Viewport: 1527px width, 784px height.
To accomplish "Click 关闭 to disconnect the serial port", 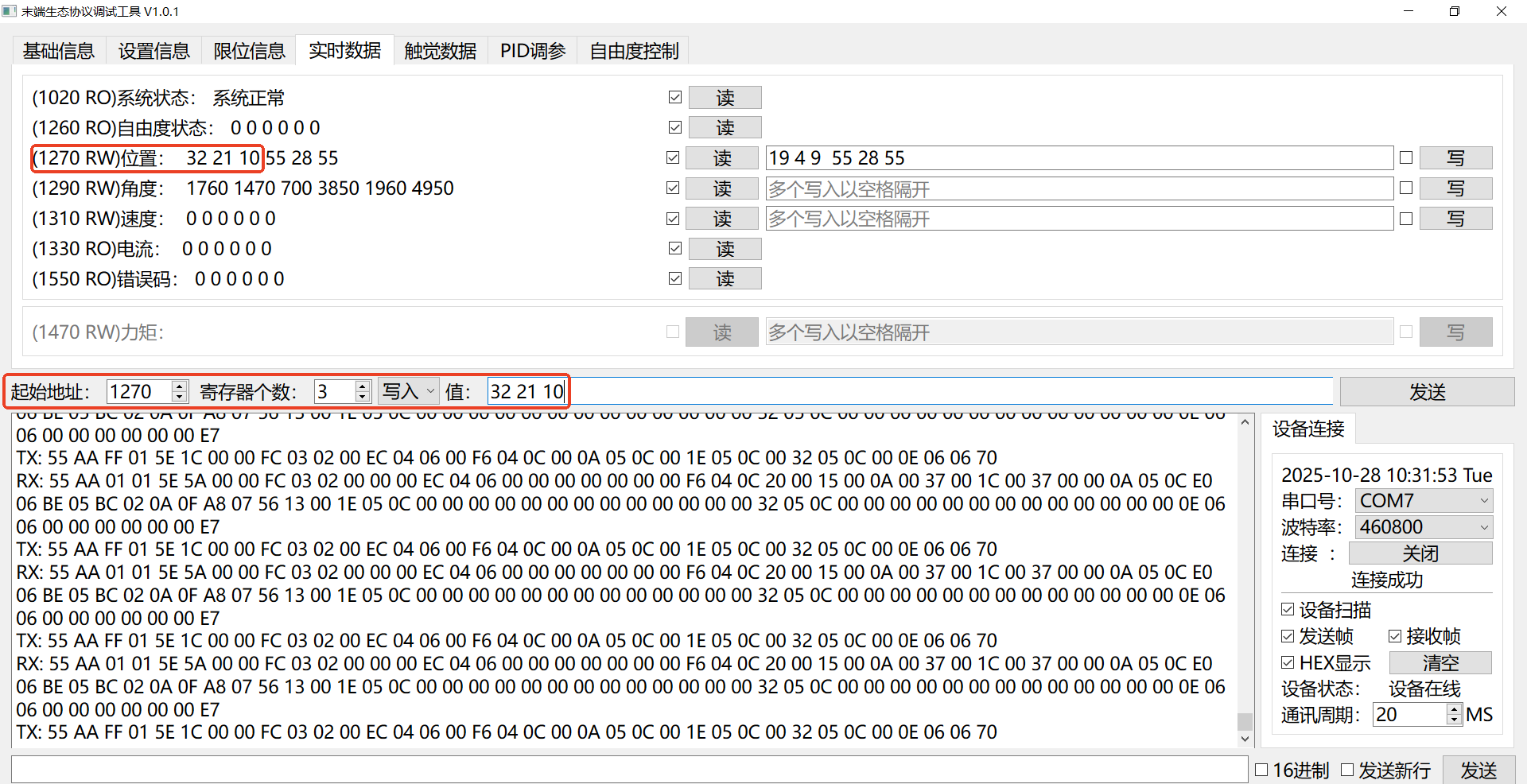I will (x=1421, y=553).
